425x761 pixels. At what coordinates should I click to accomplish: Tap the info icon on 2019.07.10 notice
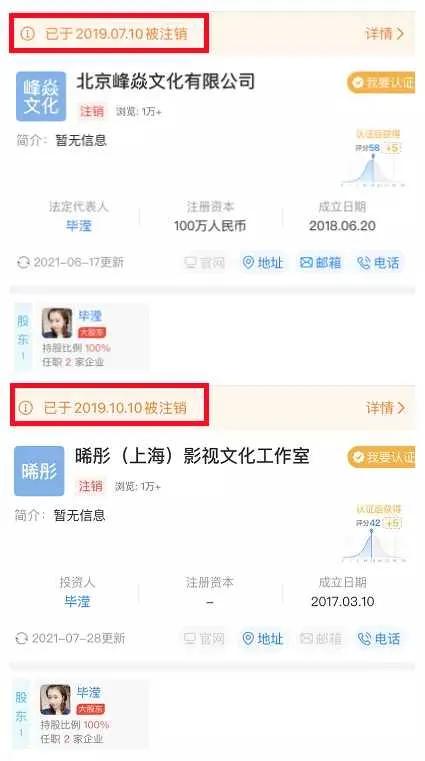(x=28, y=33)
